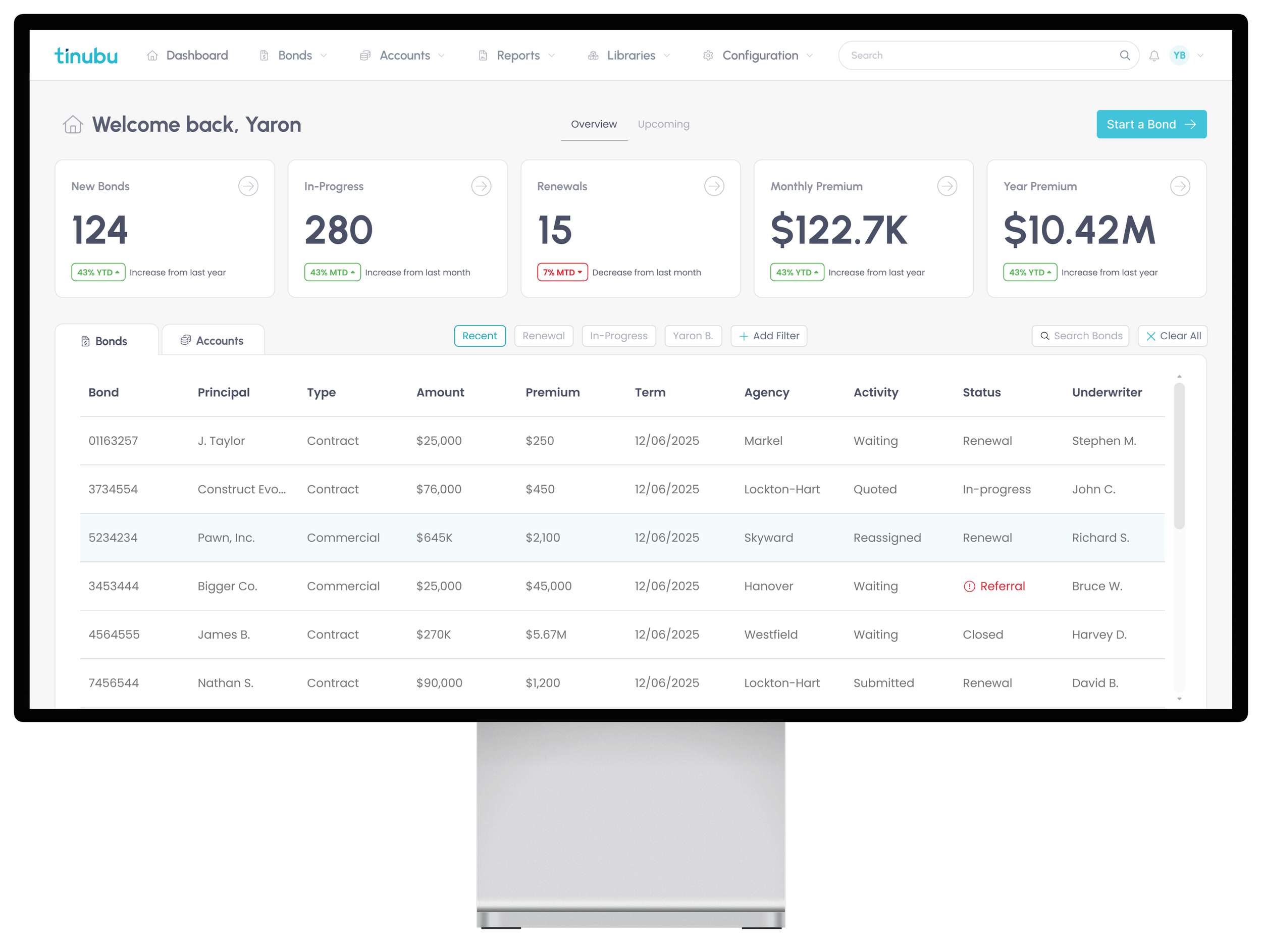The height and width of the screenshot is (952, 1262).
Task: Open Year Premium card arrow icon
Action: [1179, 186]
